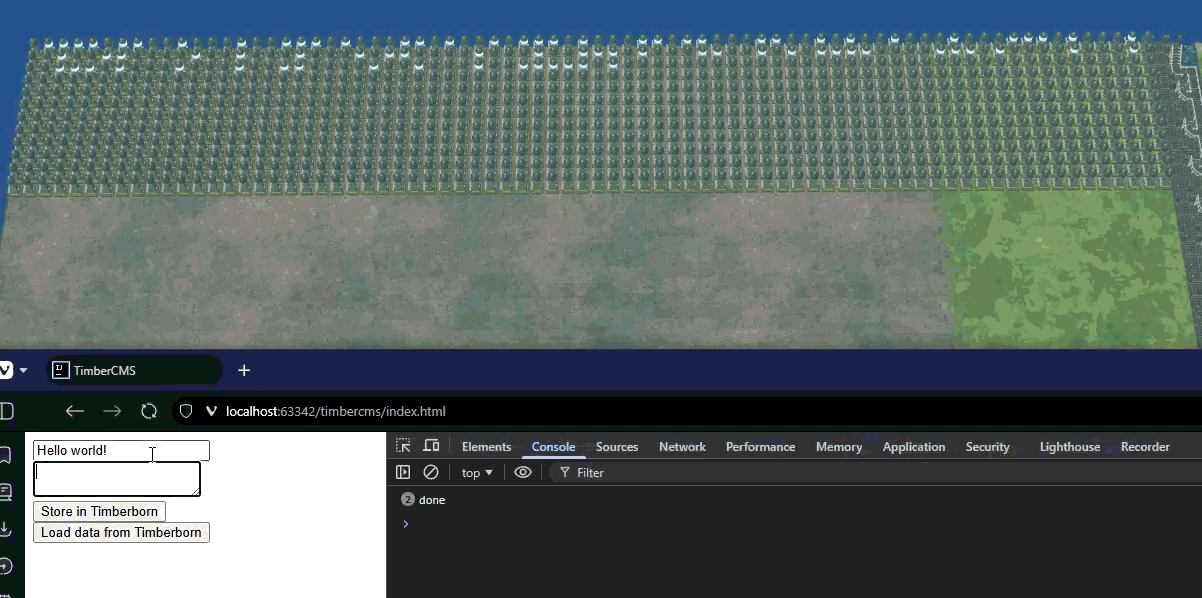Switch to the Elements tab
The image size is (1202, 598).
486,447
